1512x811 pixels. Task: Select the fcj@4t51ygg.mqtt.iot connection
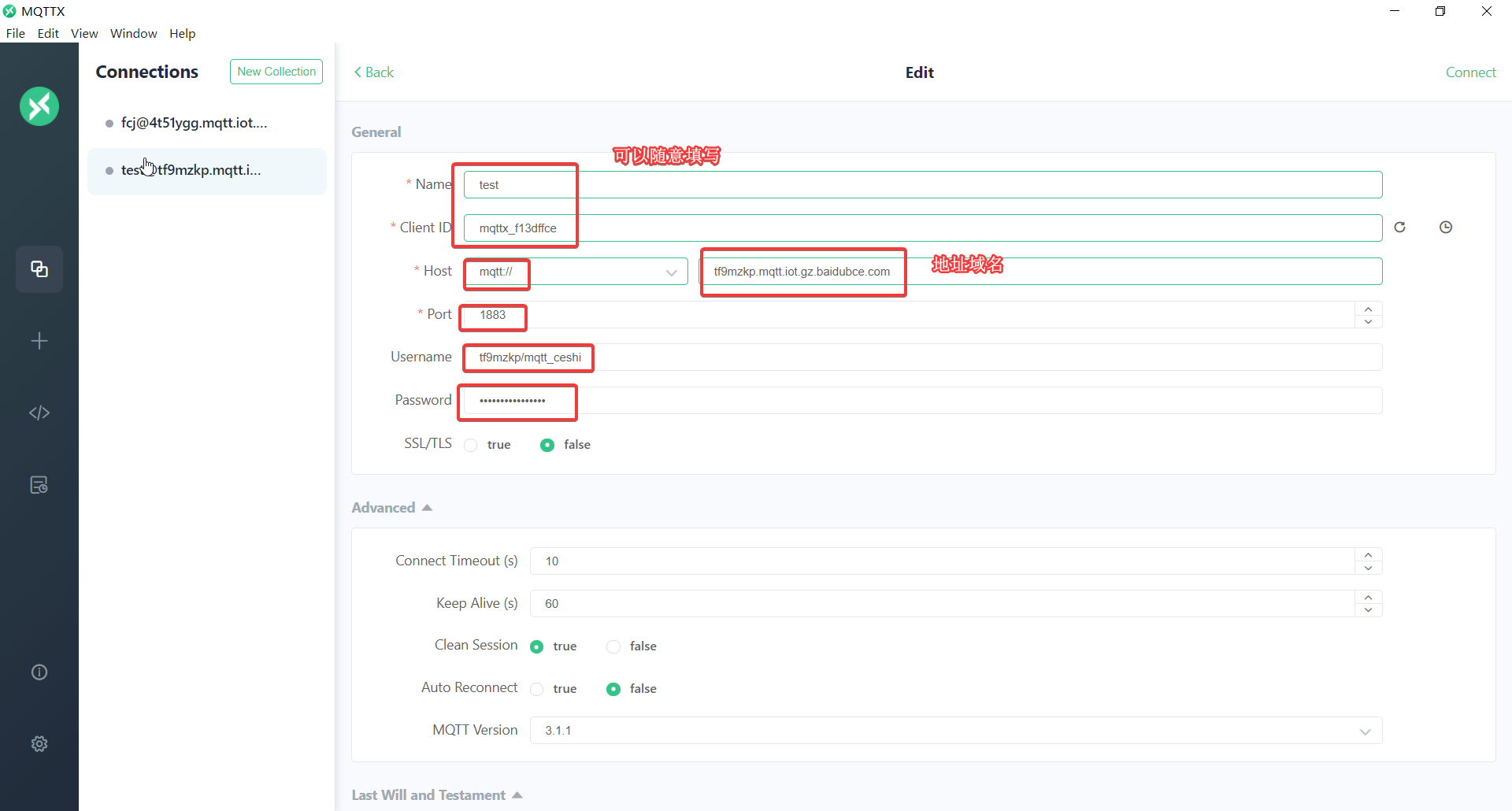click(x=207, y=124)
